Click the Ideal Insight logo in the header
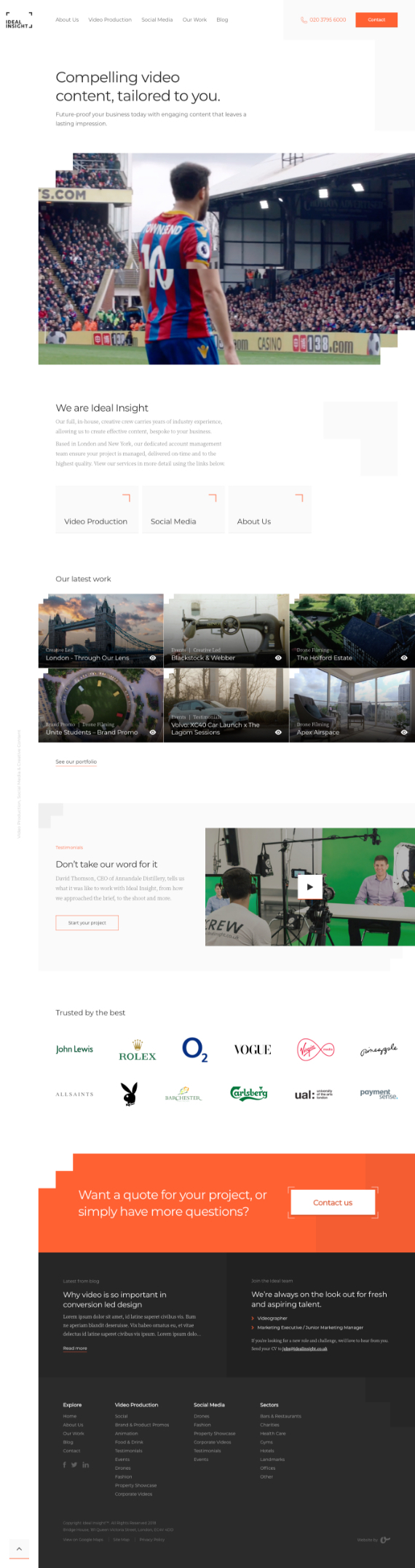The height and width of the screenshot is (1568, 415). 18,20
